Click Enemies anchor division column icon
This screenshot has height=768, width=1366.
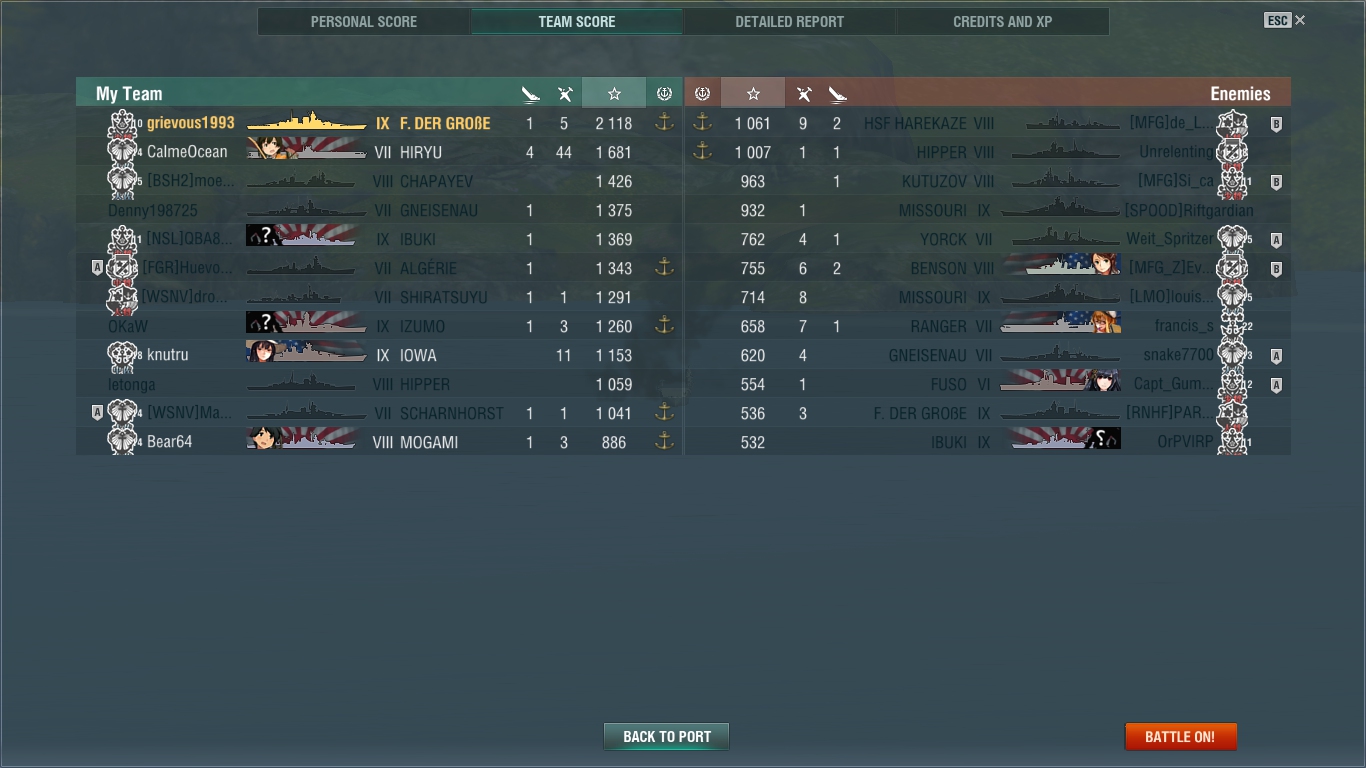(702, 94)
